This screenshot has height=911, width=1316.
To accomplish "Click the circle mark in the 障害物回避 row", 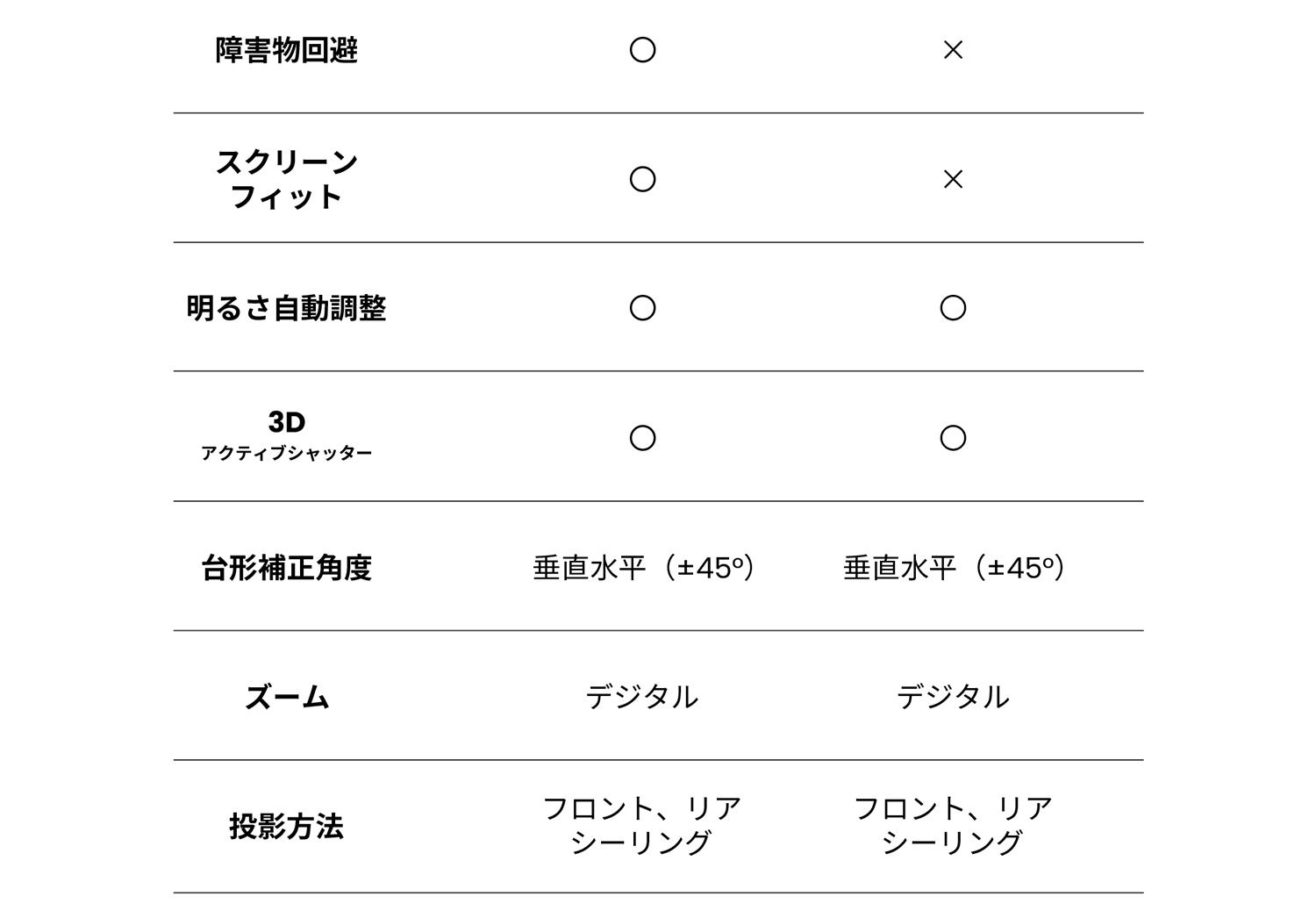I will pyautogui.click(x=642, y=50).
